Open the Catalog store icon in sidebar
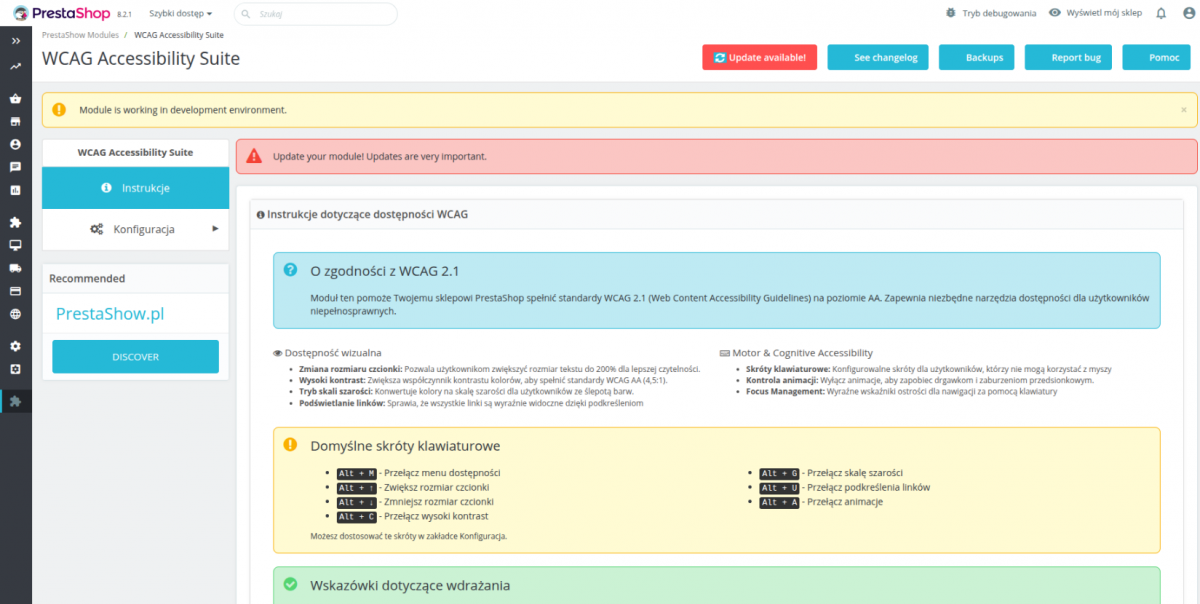 coord(16,121)
